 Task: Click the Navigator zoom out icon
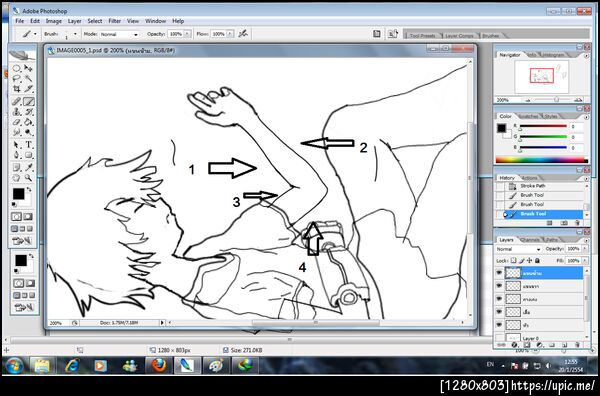528,100
